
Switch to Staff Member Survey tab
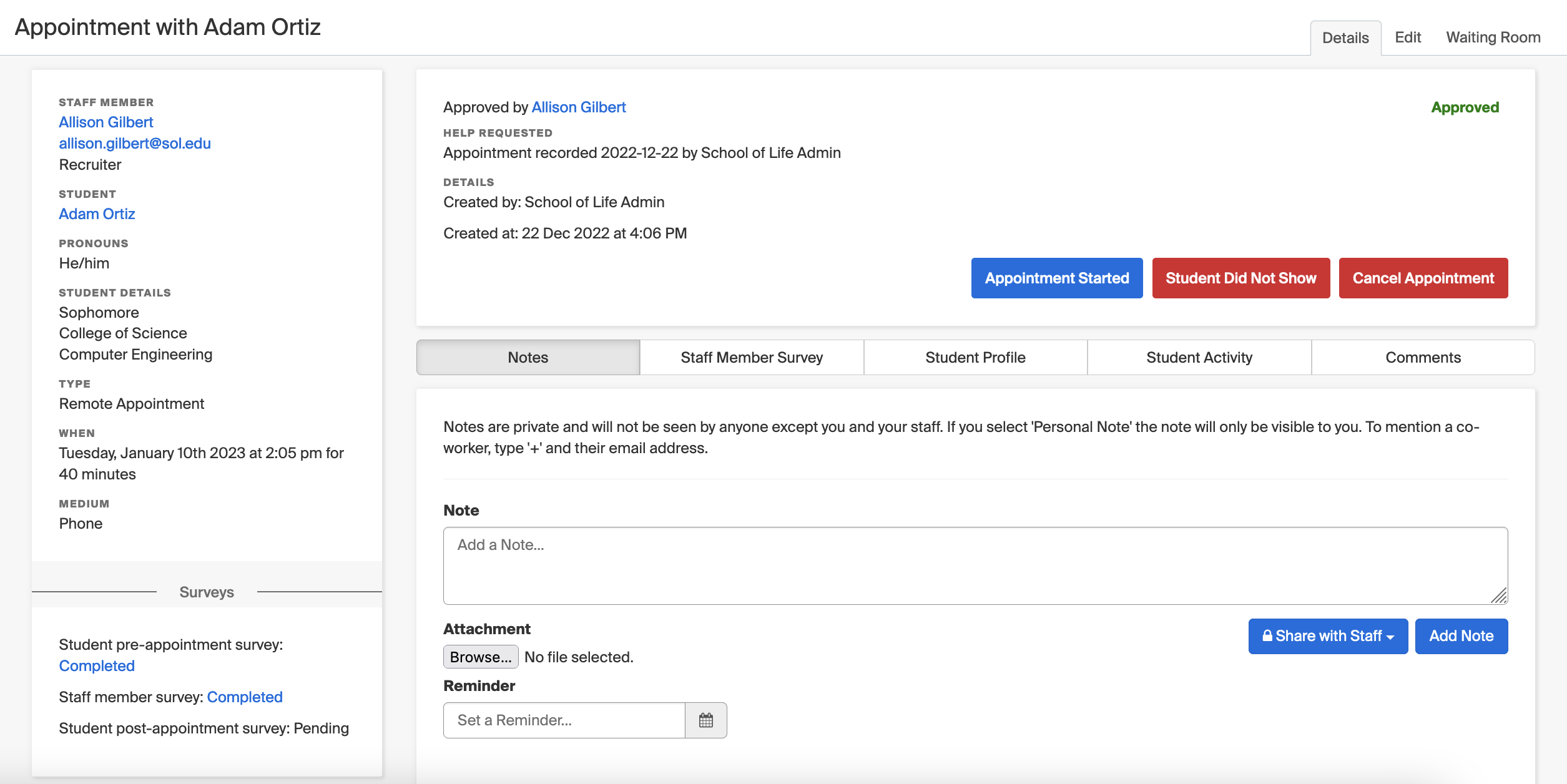click(752, 357)
